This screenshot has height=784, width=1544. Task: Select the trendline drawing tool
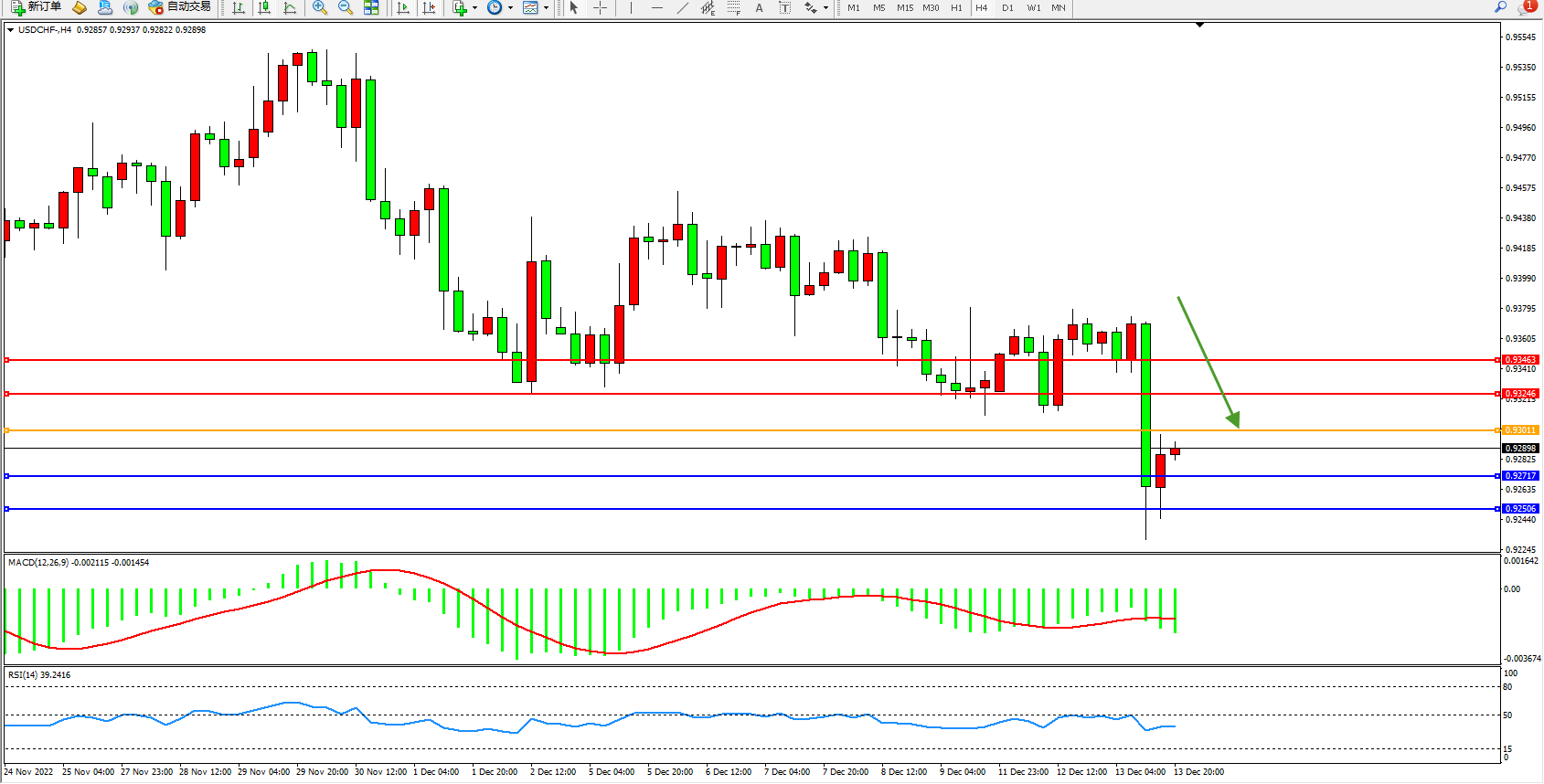(x=682, y=7)
